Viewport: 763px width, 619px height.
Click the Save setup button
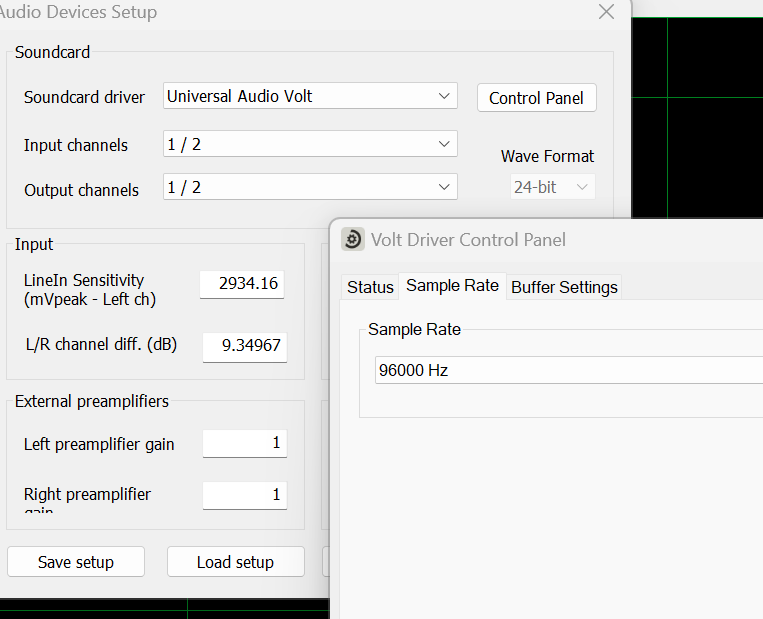(x=76, y=562)
